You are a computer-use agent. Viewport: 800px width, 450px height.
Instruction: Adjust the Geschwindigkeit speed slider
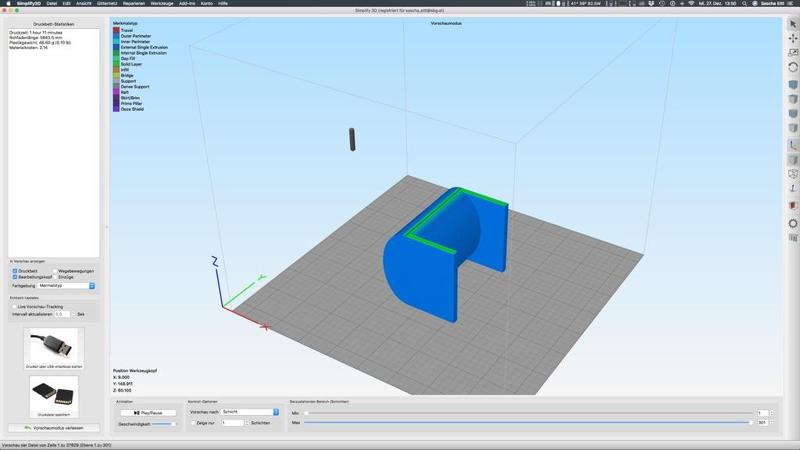pos(163,424)
